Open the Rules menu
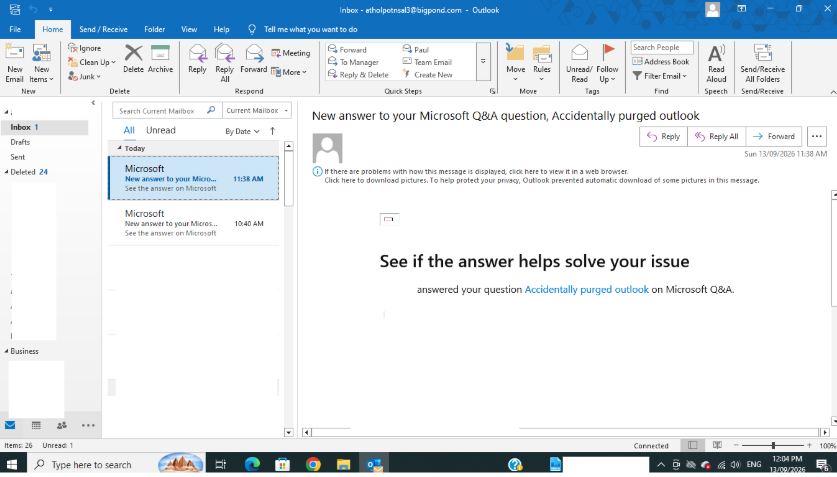The width and height of the screenshot is (837, 477). click(542, 63)
